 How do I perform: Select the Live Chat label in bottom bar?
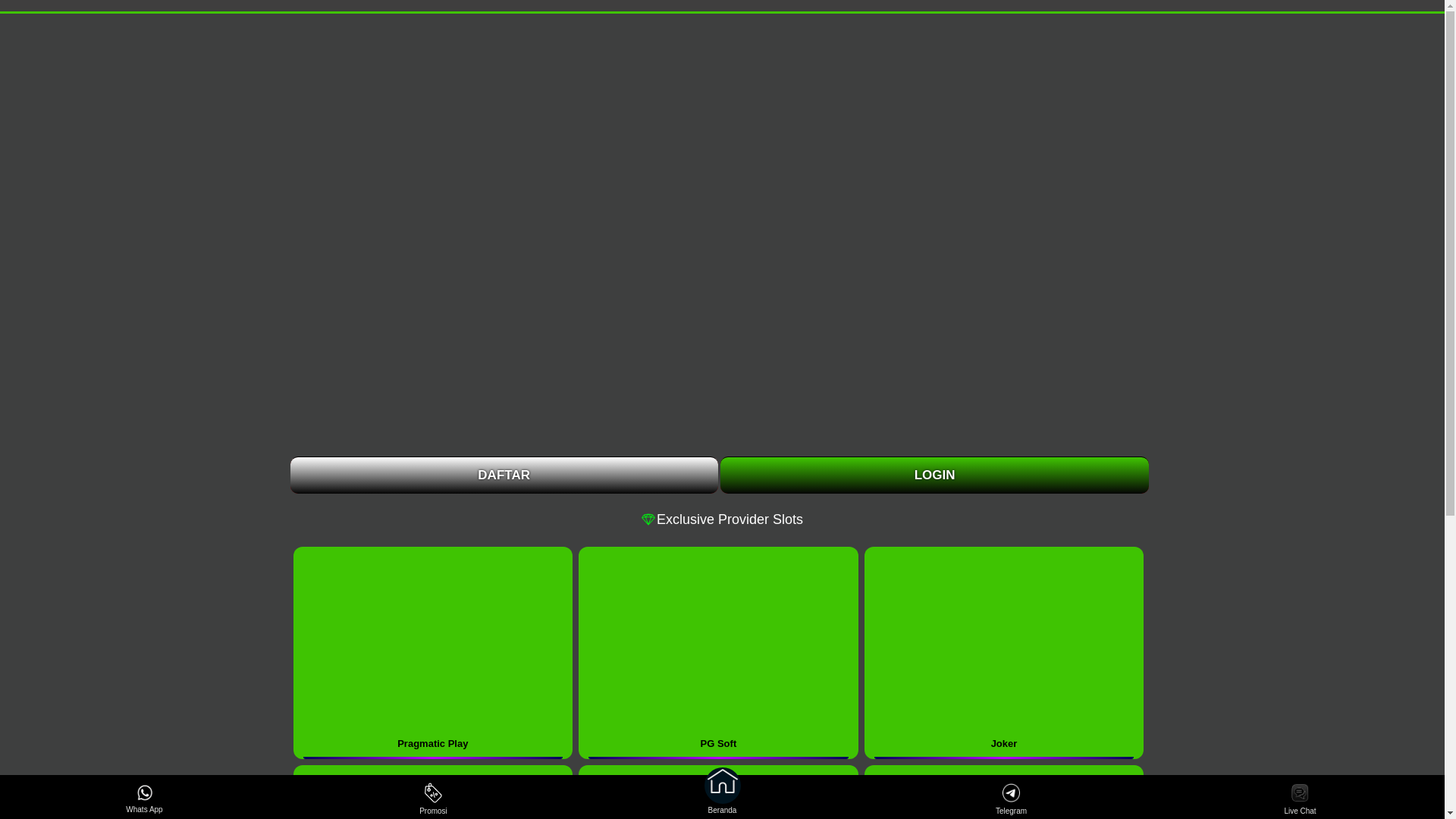(x=1300, y=811)
